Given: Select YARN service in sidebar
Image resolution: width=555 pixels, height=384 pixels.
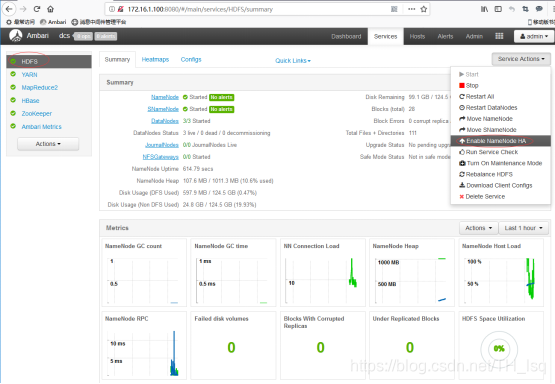Looking at the screenshot, I should click(29, 74).
